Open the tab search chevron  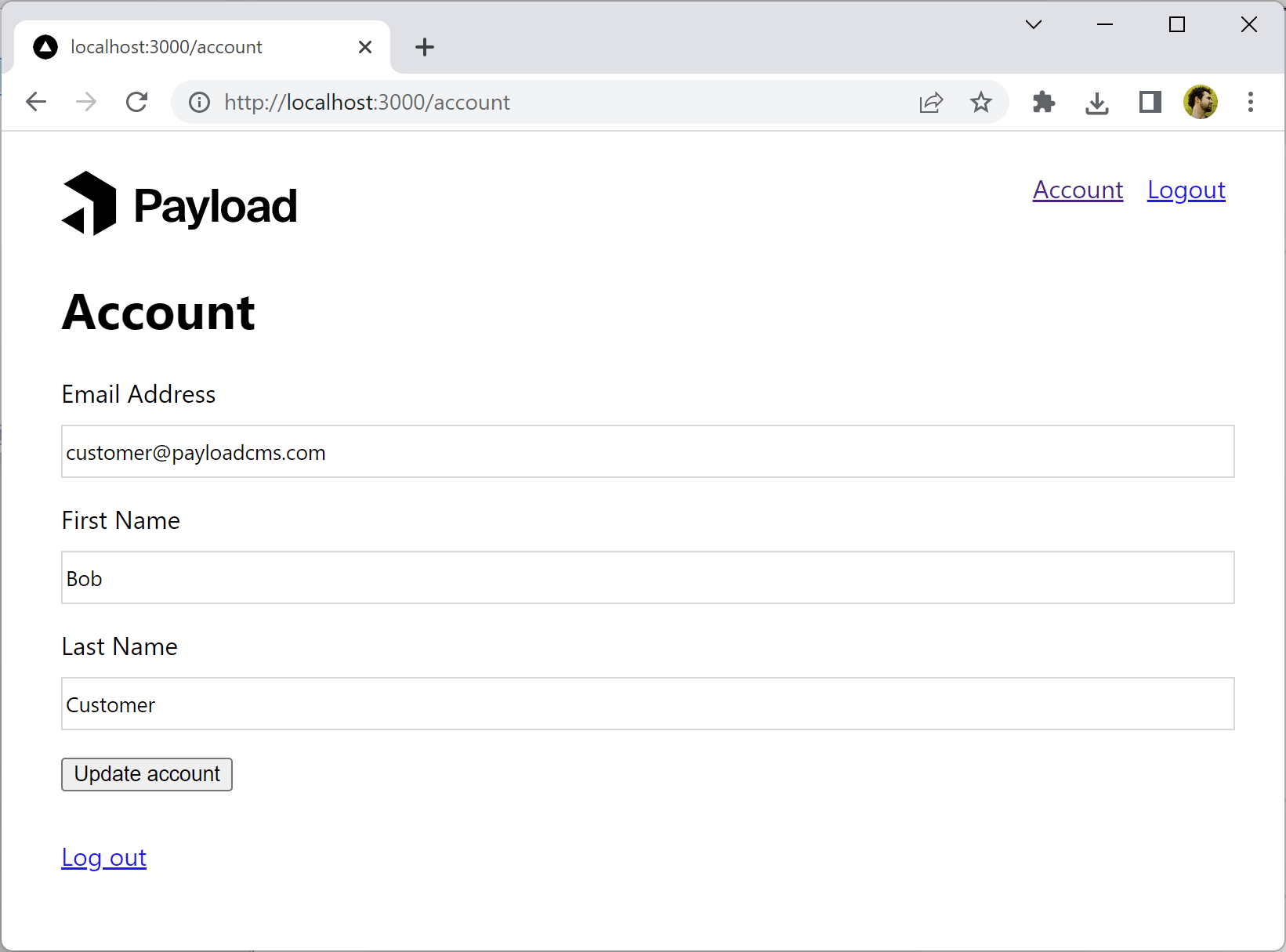click(x=1034, y=24)
